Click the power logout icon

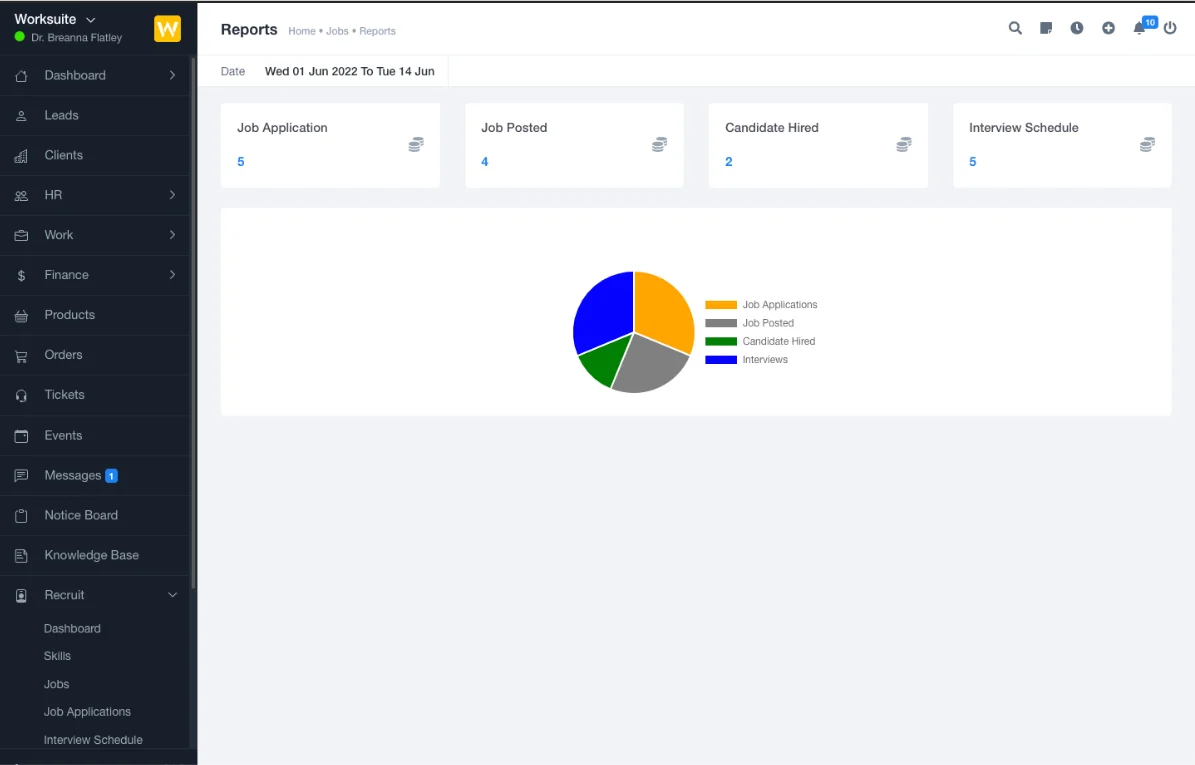tap(1170, 29)
